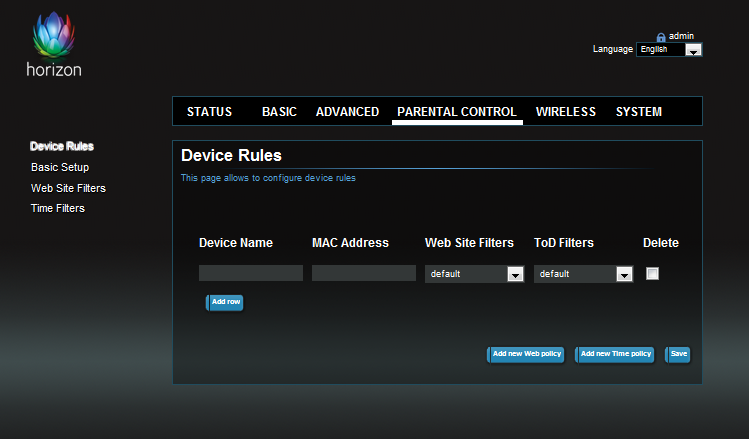Switch to the BASIC tab
Viewport: 749px width, 439px height.
point(279,112)
